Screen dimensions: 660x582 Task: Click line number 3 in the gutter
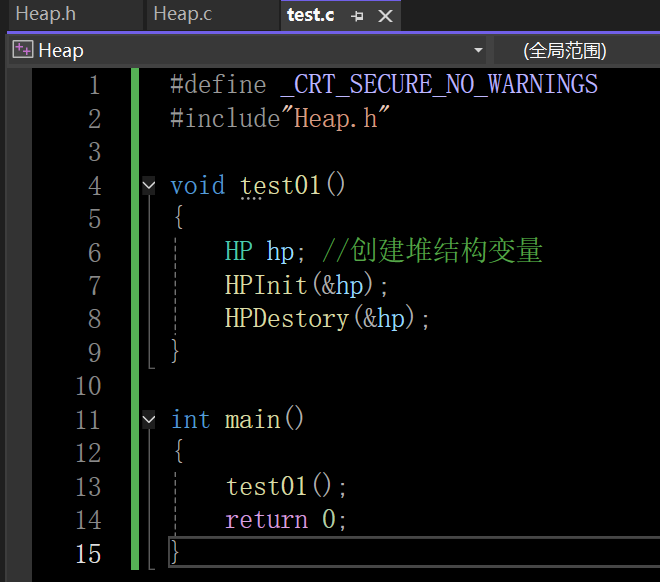point(95,152)
